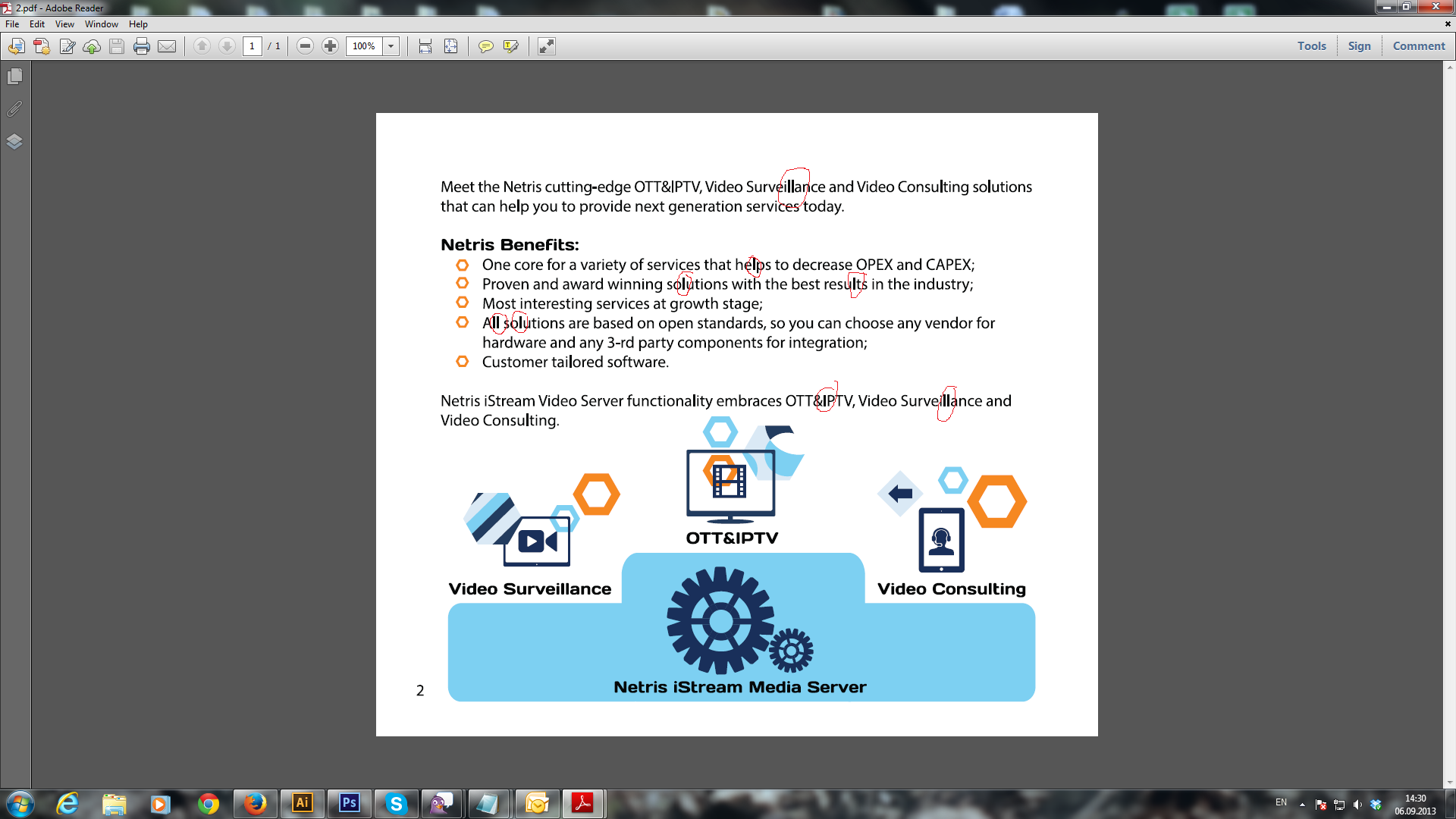Click the Fit width scrolling icon

pyautogui.click(x=425, y=46)
